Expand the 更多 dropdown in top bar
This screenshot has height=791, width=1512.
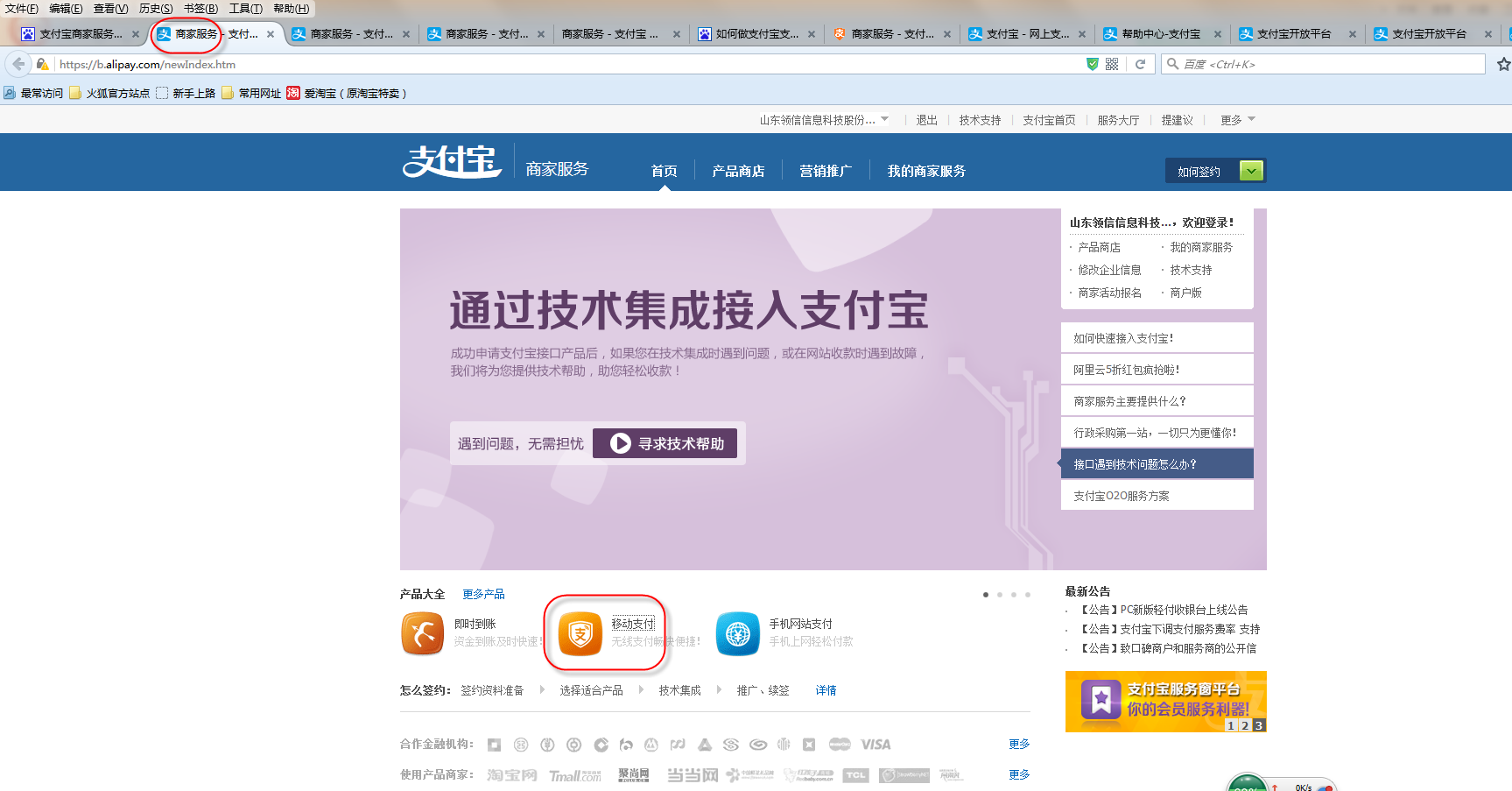pos(1238,120)
